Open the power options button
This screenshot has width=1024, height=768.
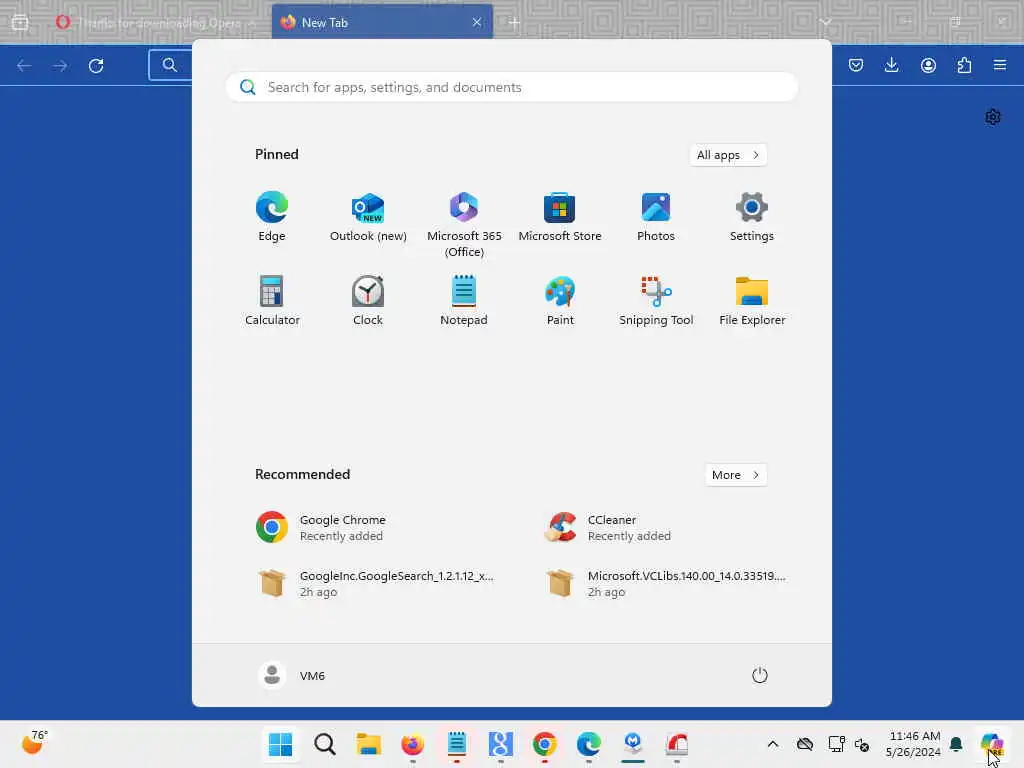pos(760,675)
